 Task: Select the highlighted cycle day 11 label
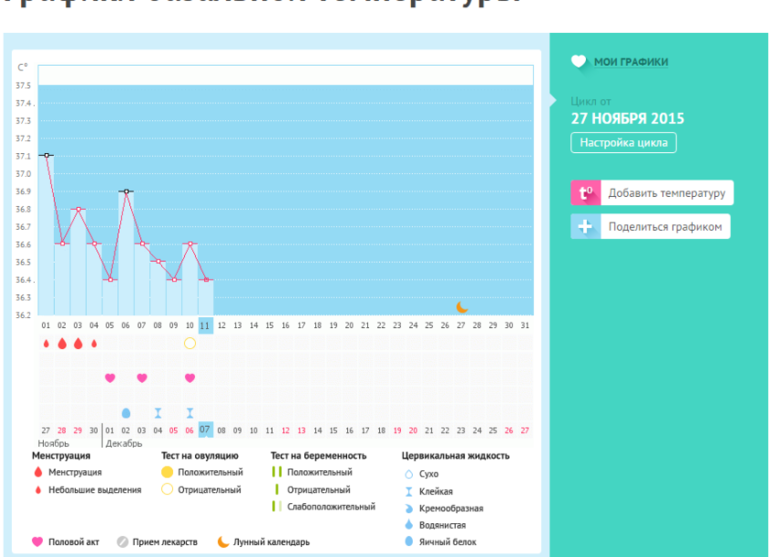pos(205,325)
